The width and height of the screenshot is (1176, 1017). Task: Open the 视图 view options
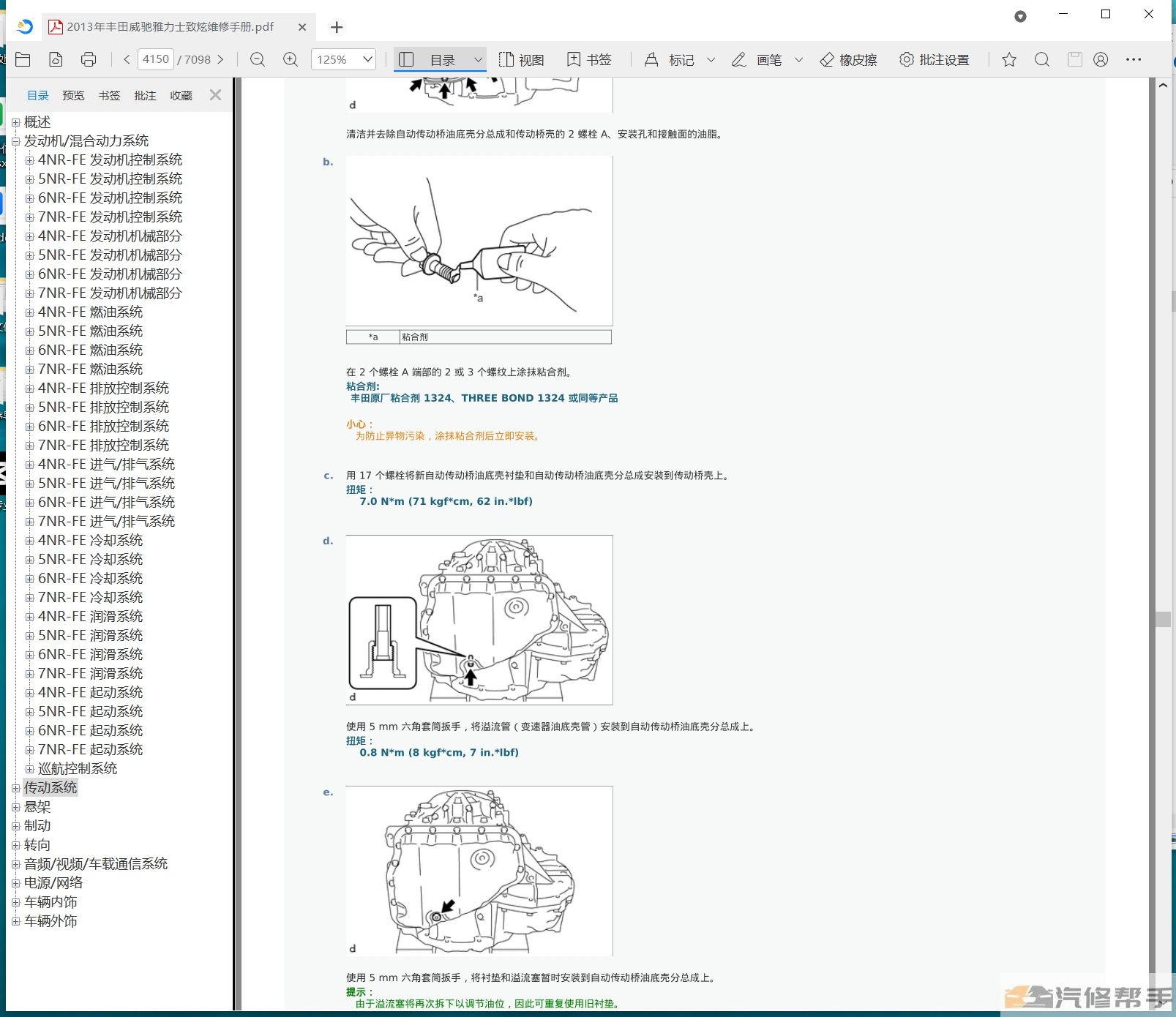point(521,60)
